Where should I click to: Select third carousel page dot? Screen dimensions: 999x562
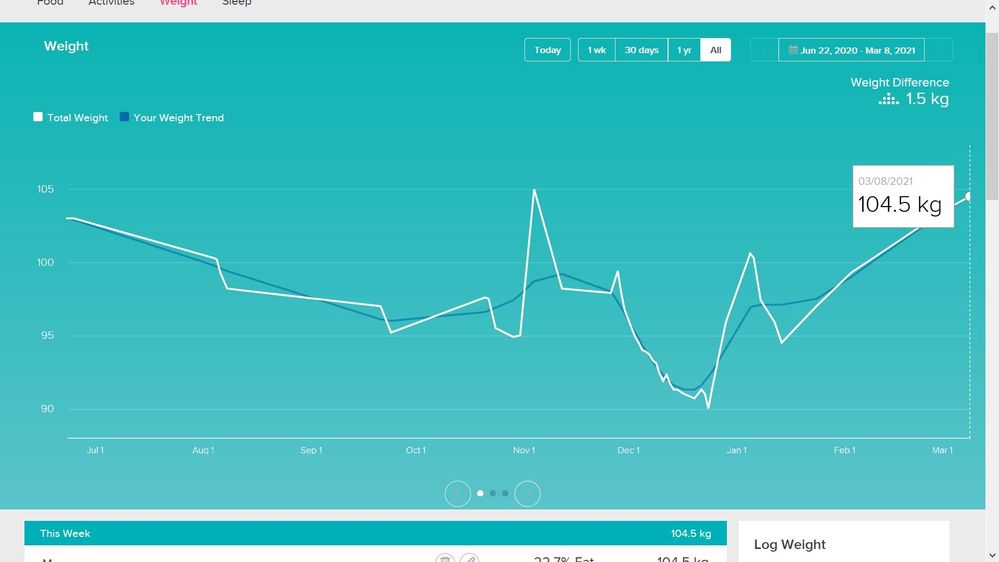[x=506, y=493]
